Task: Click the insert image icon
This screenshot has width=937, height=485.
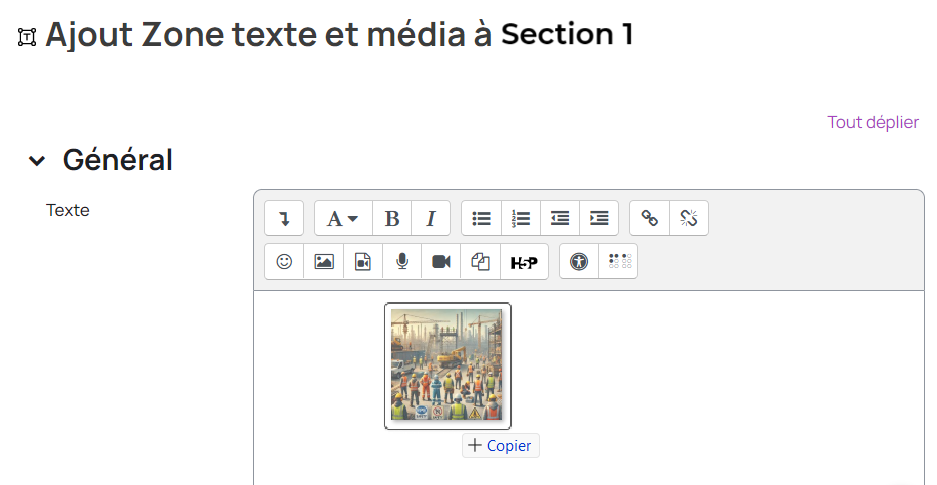Action: click(x=323, y=261)
